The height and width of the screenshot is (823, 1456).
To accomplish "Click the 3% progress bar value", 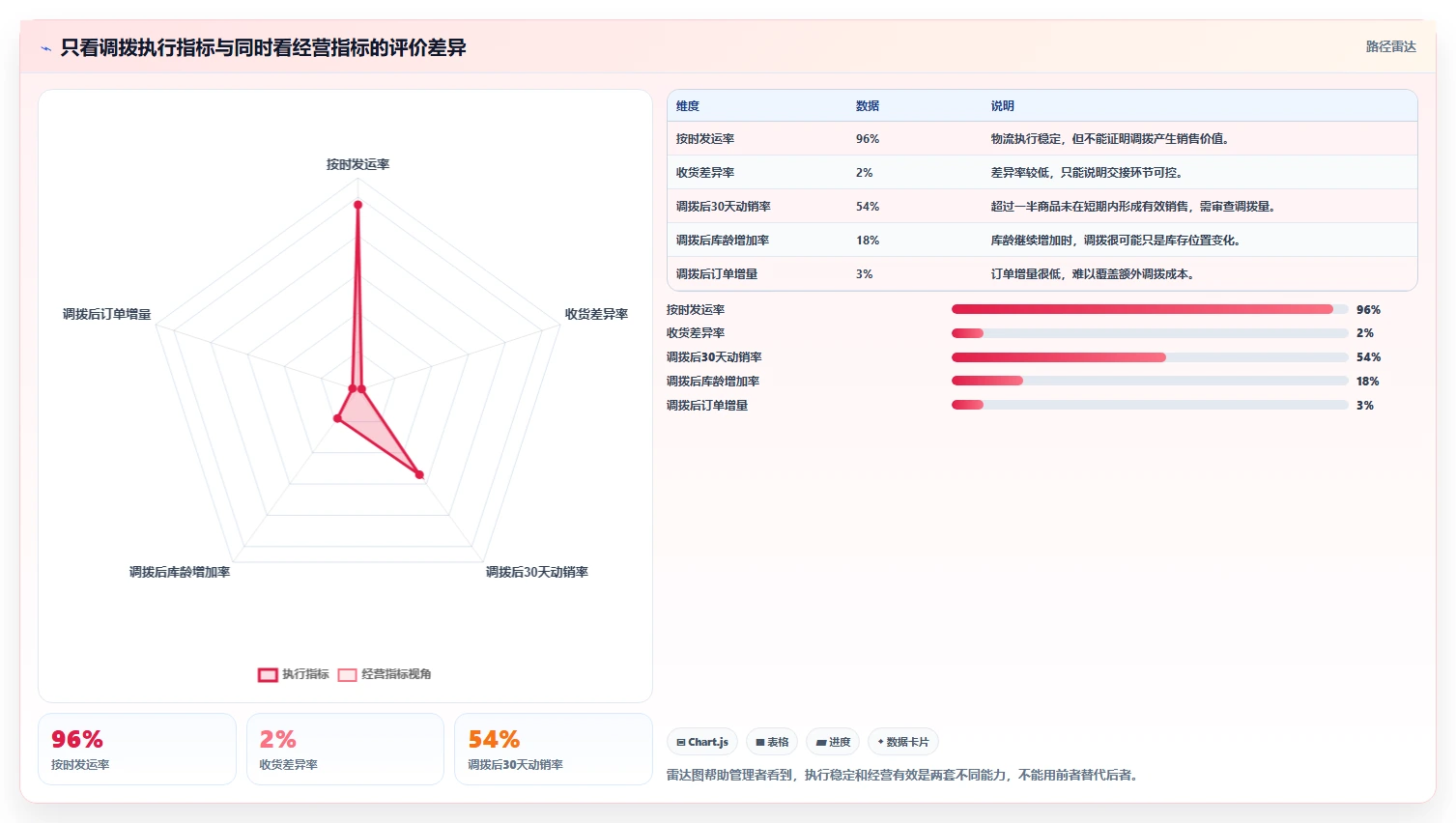I will pos(1364,406).
